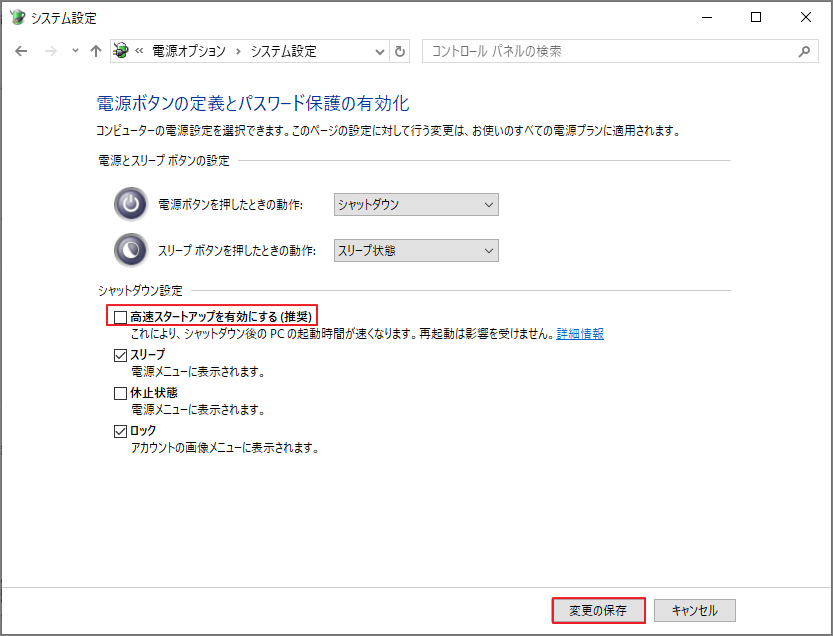Expand the address bar history dropdown
The height and width of the screenshot is (636, 833).
click(378, 51)
